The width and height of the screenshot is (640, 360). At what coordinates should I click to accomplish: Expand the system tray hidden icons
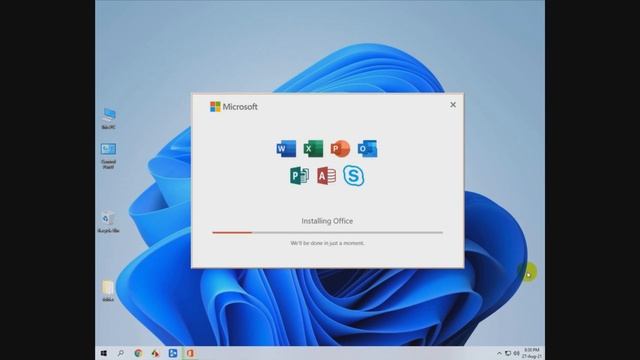click(x=499, y=353)
